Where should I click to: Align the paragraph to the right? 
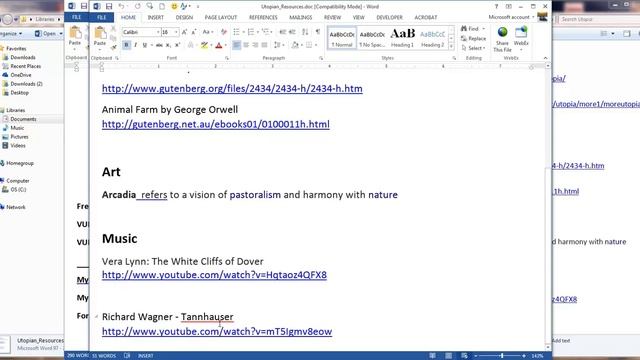click(255, 45)
